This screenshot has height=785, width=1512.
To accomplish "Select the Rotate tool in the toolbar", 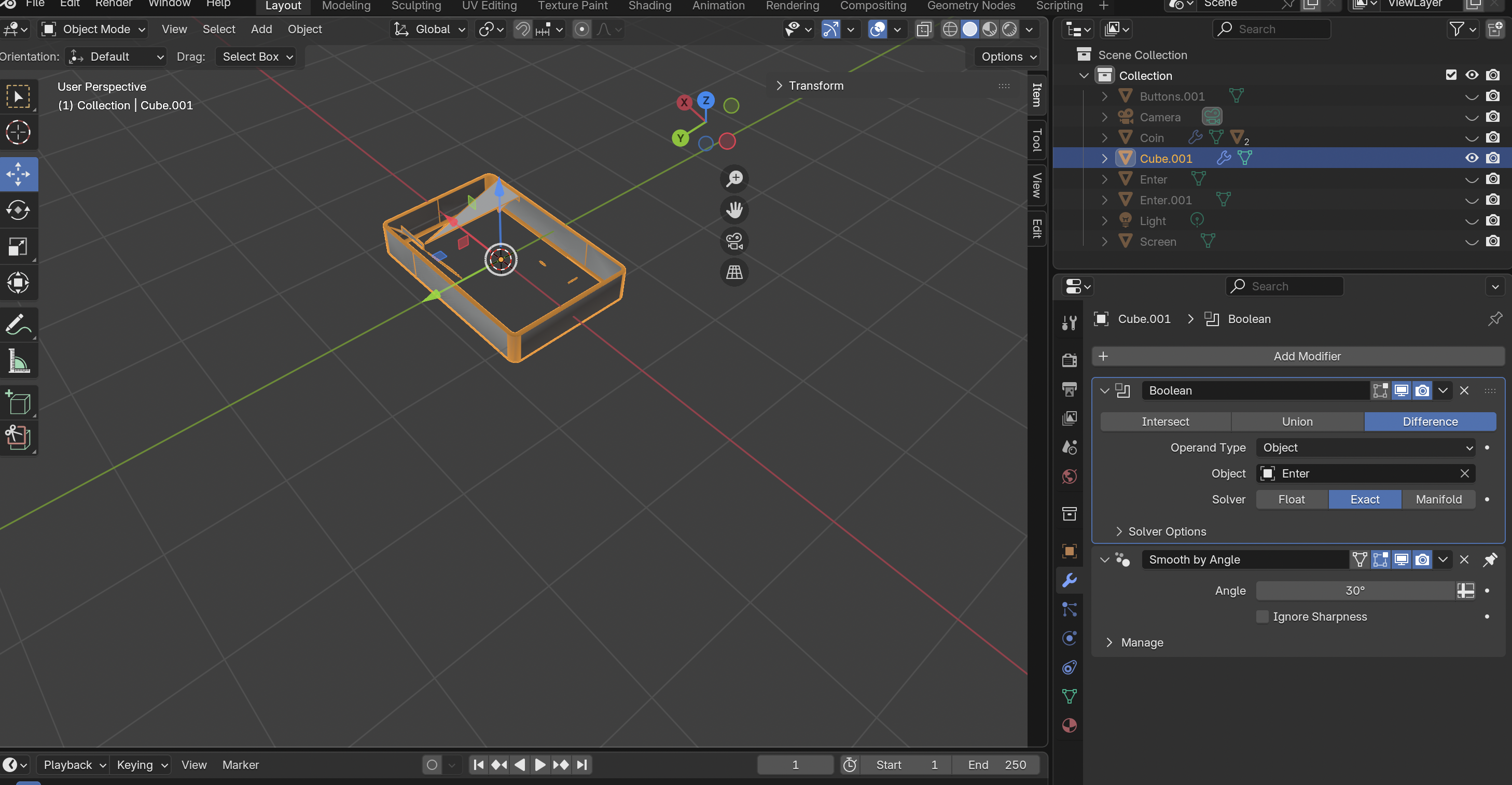I will [18, 210].
